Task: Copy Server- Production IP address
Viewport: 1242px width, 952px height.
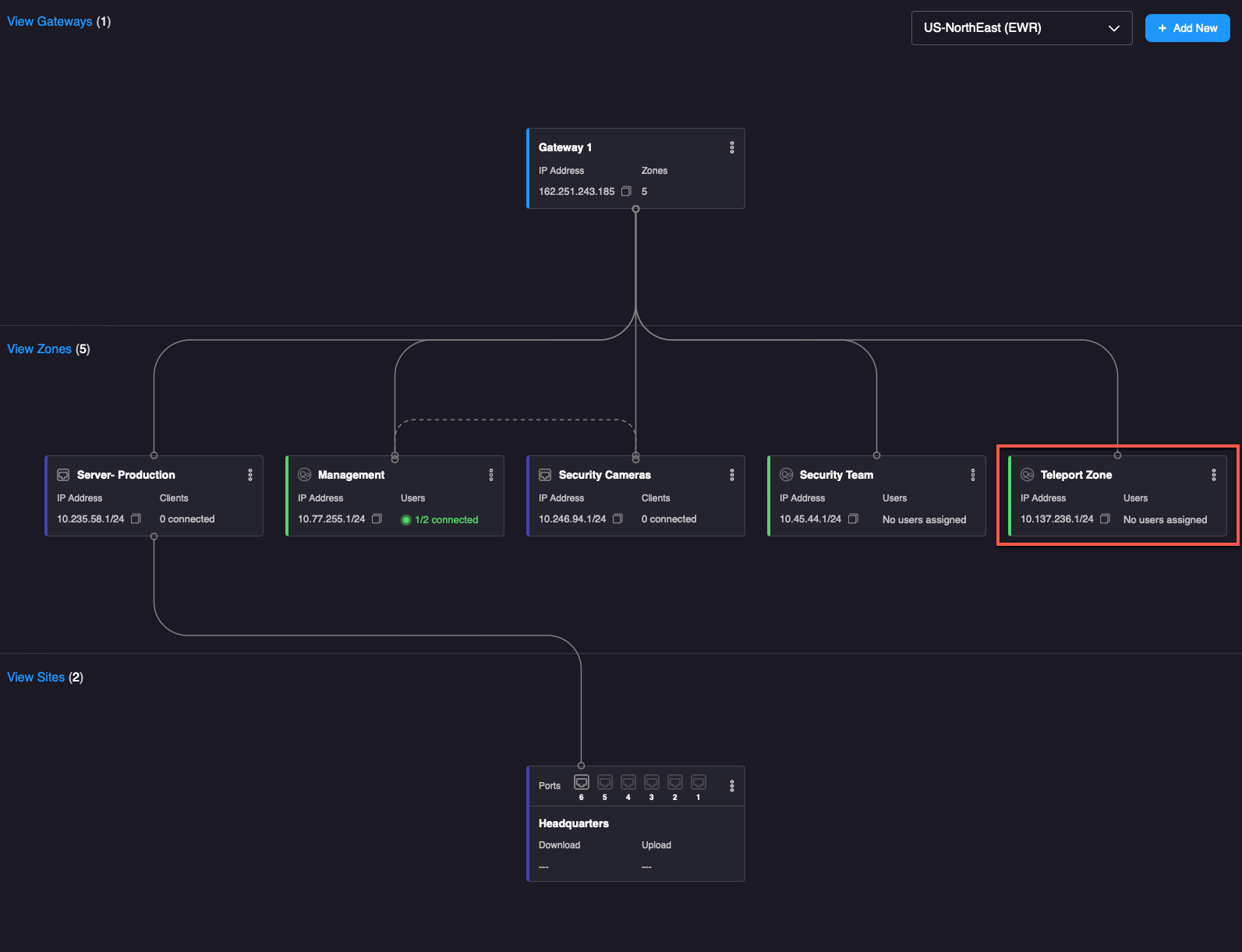Action: [x=136, y=518]
